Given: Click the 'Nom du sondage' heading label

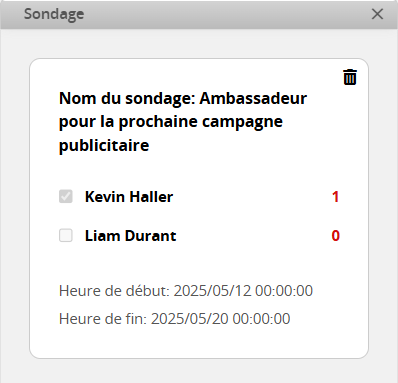Looking at the screenshot, I should [127, 98].
